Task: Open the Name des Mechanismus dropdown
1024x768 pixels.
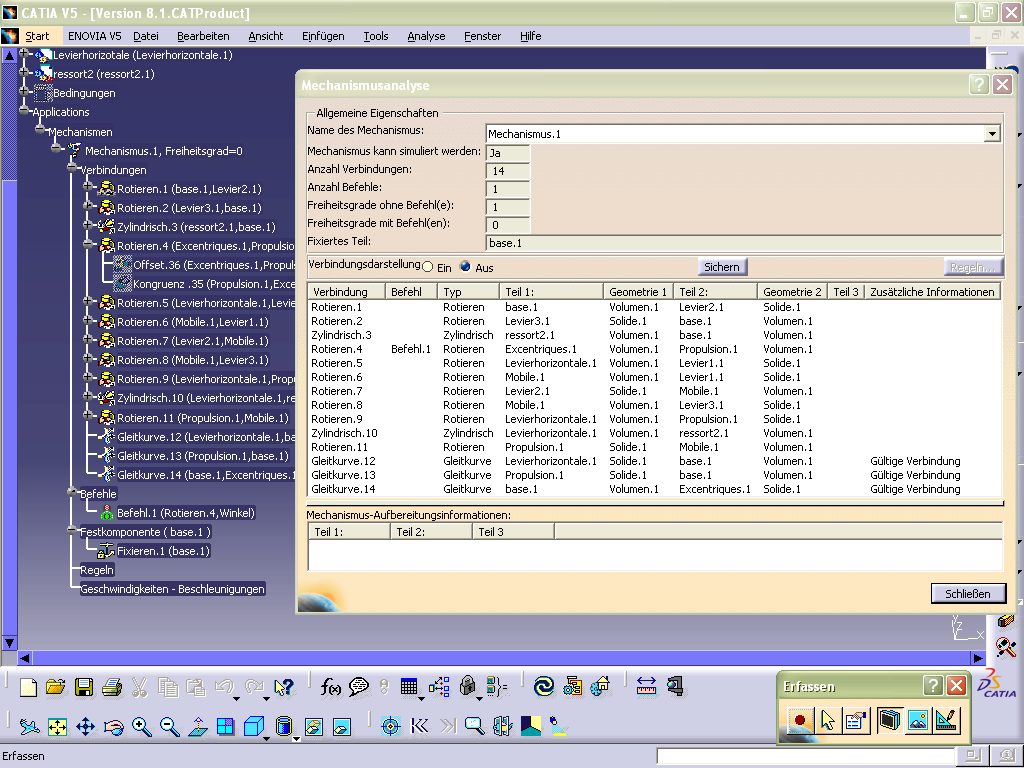Action: tap(992, 134)
